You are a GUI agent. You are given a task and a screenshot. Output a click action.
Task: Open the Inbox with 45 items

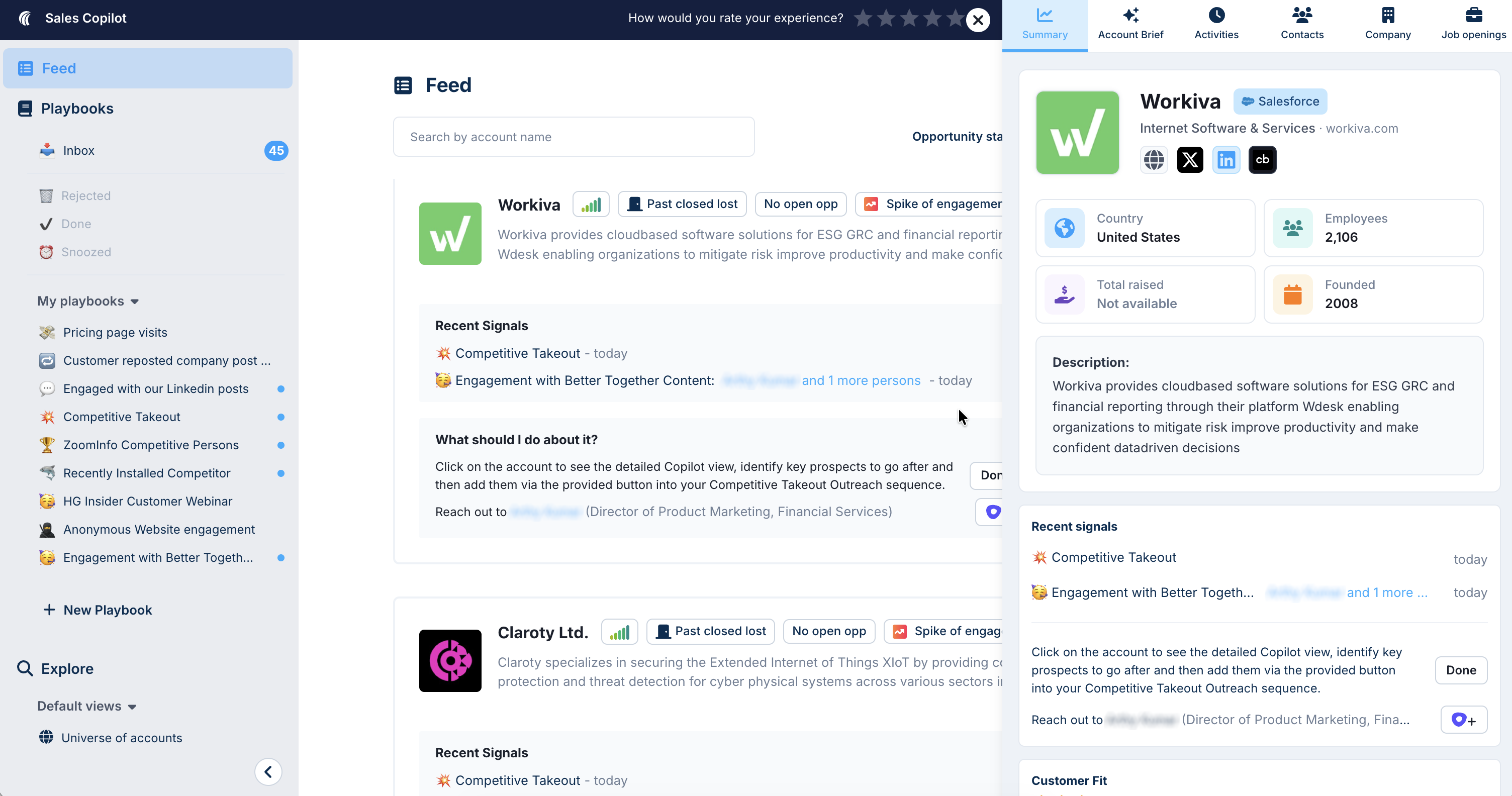click(78, 151)
